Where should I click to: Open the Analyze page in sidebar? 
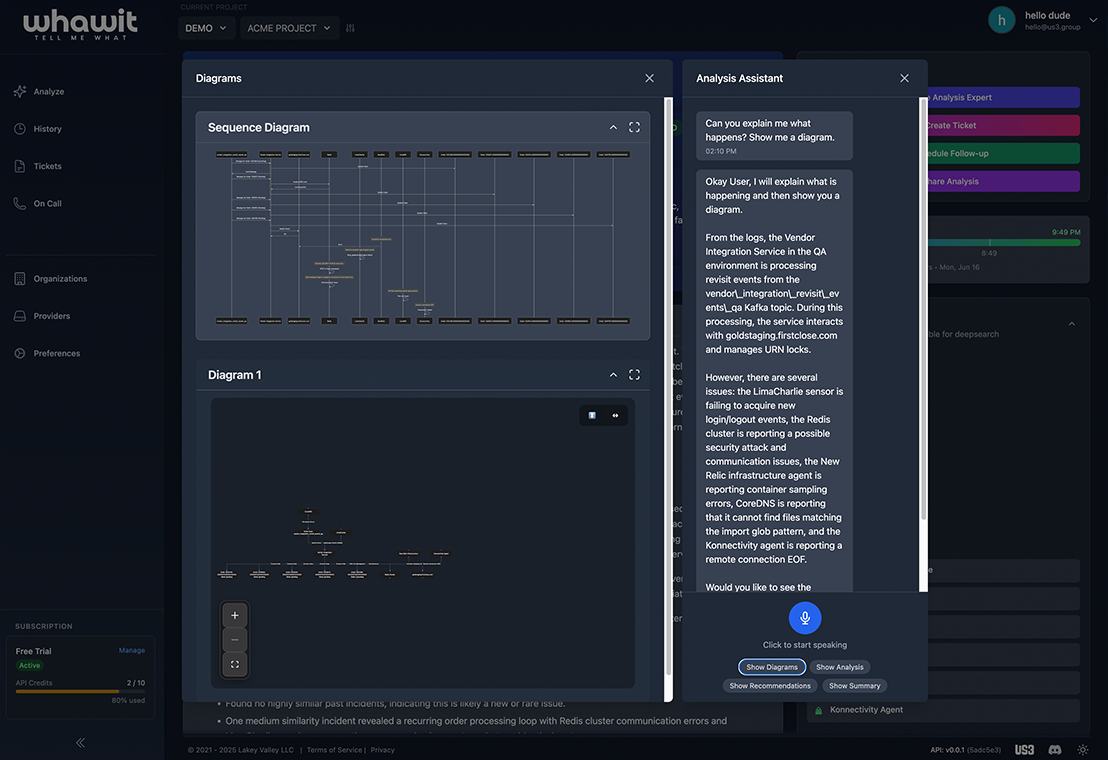tap(49, 92)
